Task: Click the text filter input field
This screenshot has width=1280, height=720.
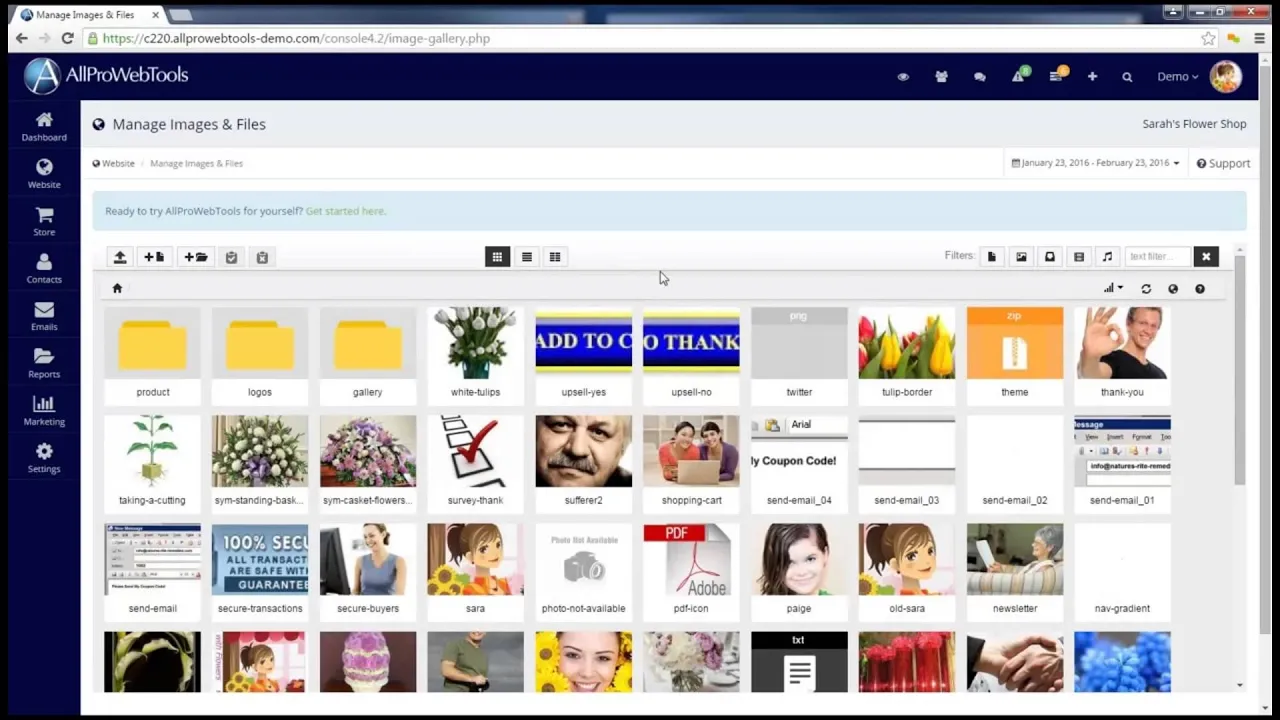Action: point(1158,257)
